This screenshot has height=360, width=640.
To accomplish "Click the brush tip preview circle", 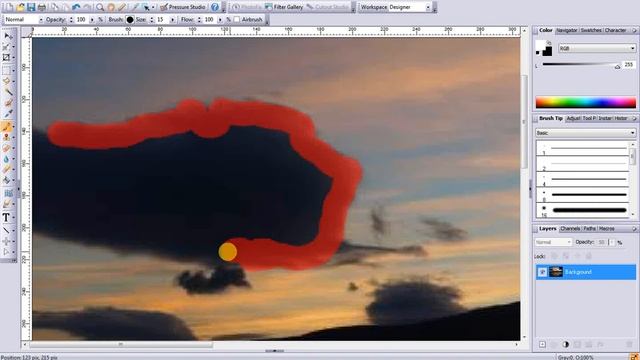I will 130,20.
